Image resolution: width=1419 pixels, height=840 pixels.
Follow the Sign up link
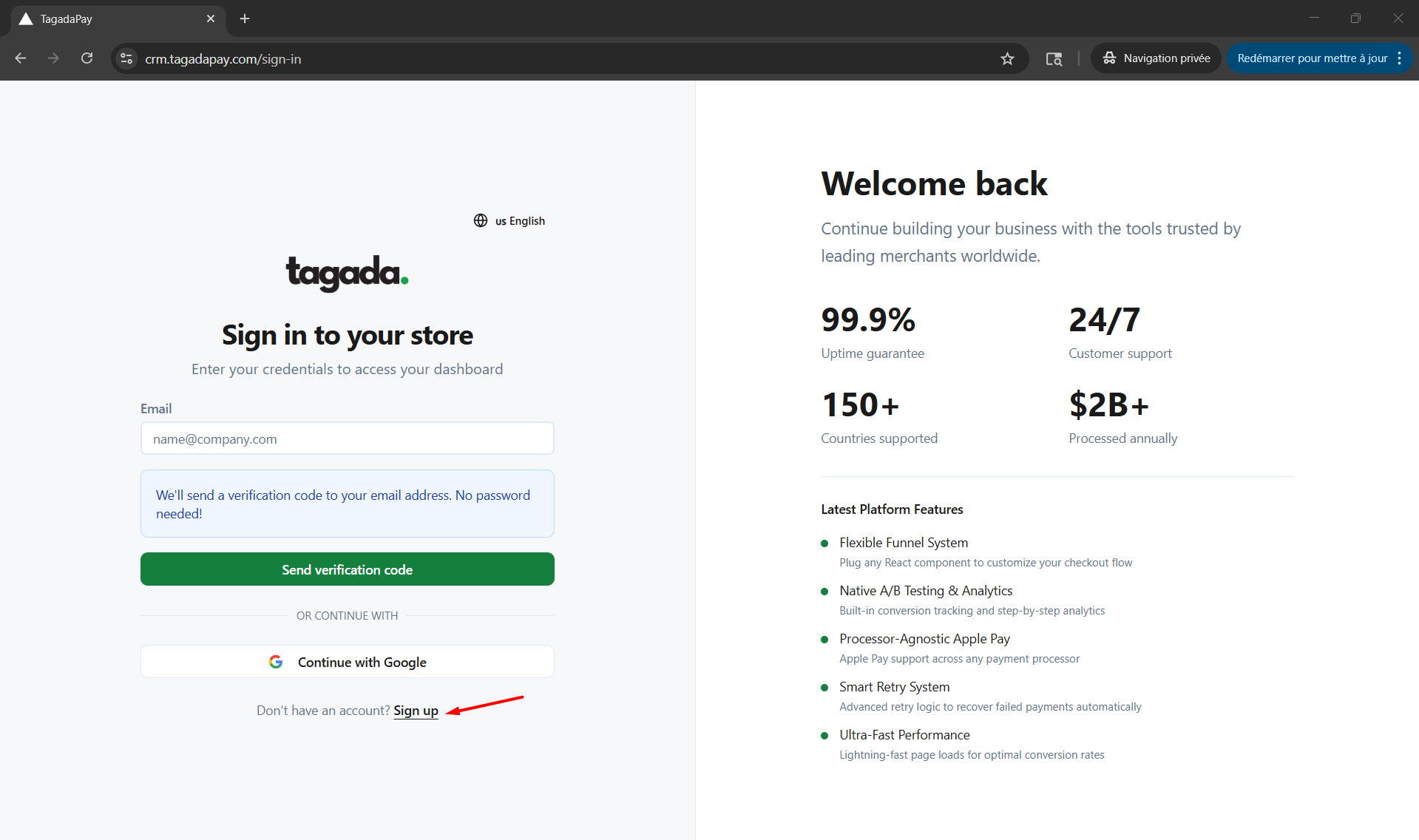coord(416,711)
